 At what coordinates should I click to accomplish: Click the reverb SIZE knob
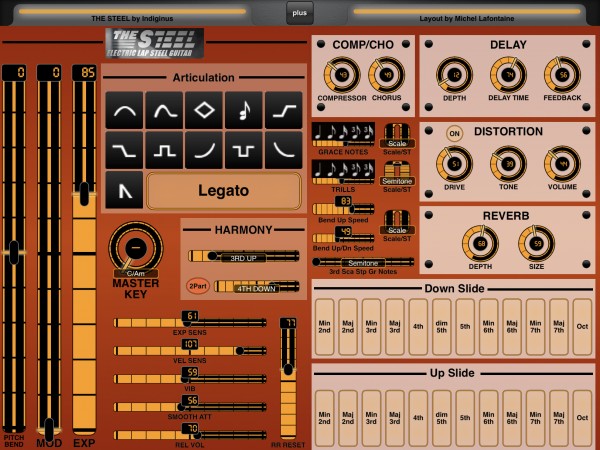(x=536, y=244)
